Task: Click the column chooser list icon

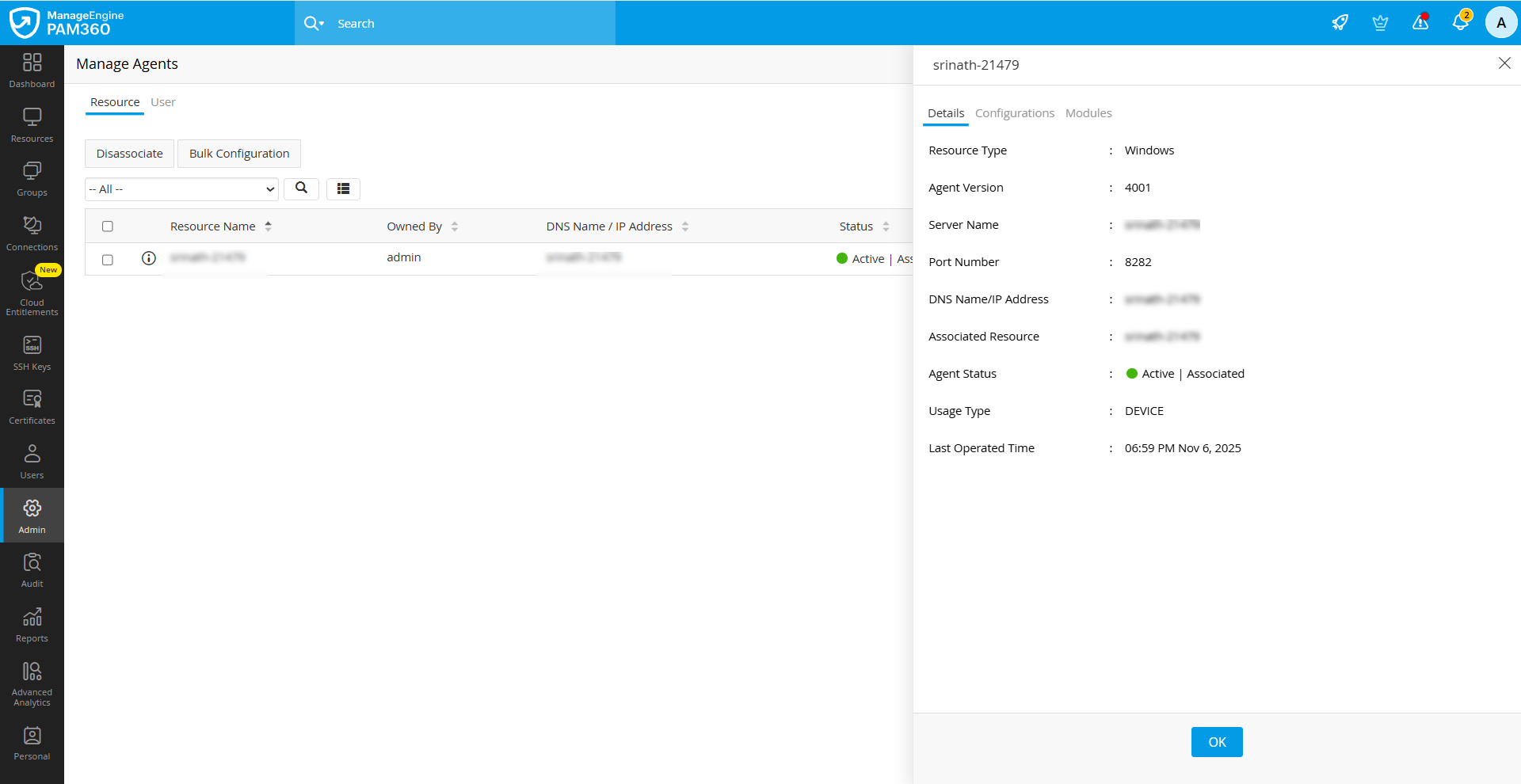Action: coord(343,188)
